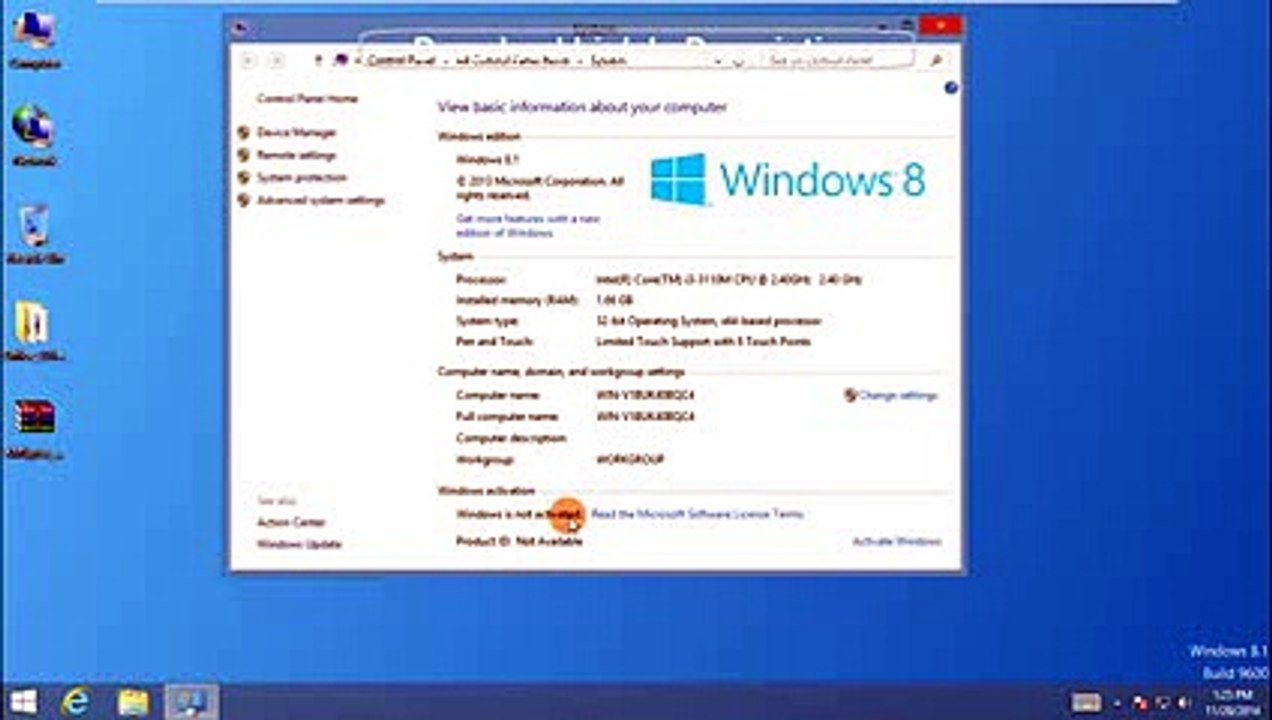The image size is (1272, 720).
Task: Click the Control Panel address bar icon
Action: [x=341, y=61]
